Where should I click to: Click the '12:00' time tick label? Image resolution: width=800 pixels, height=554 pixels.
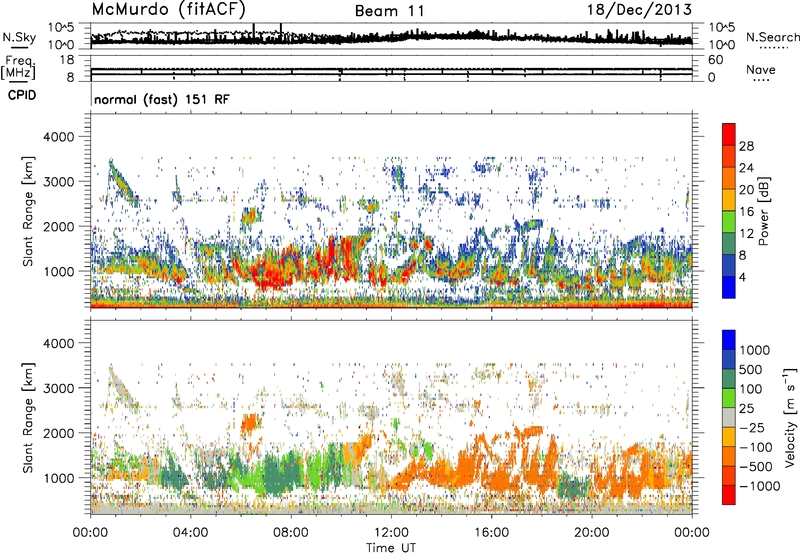point(391,533)
